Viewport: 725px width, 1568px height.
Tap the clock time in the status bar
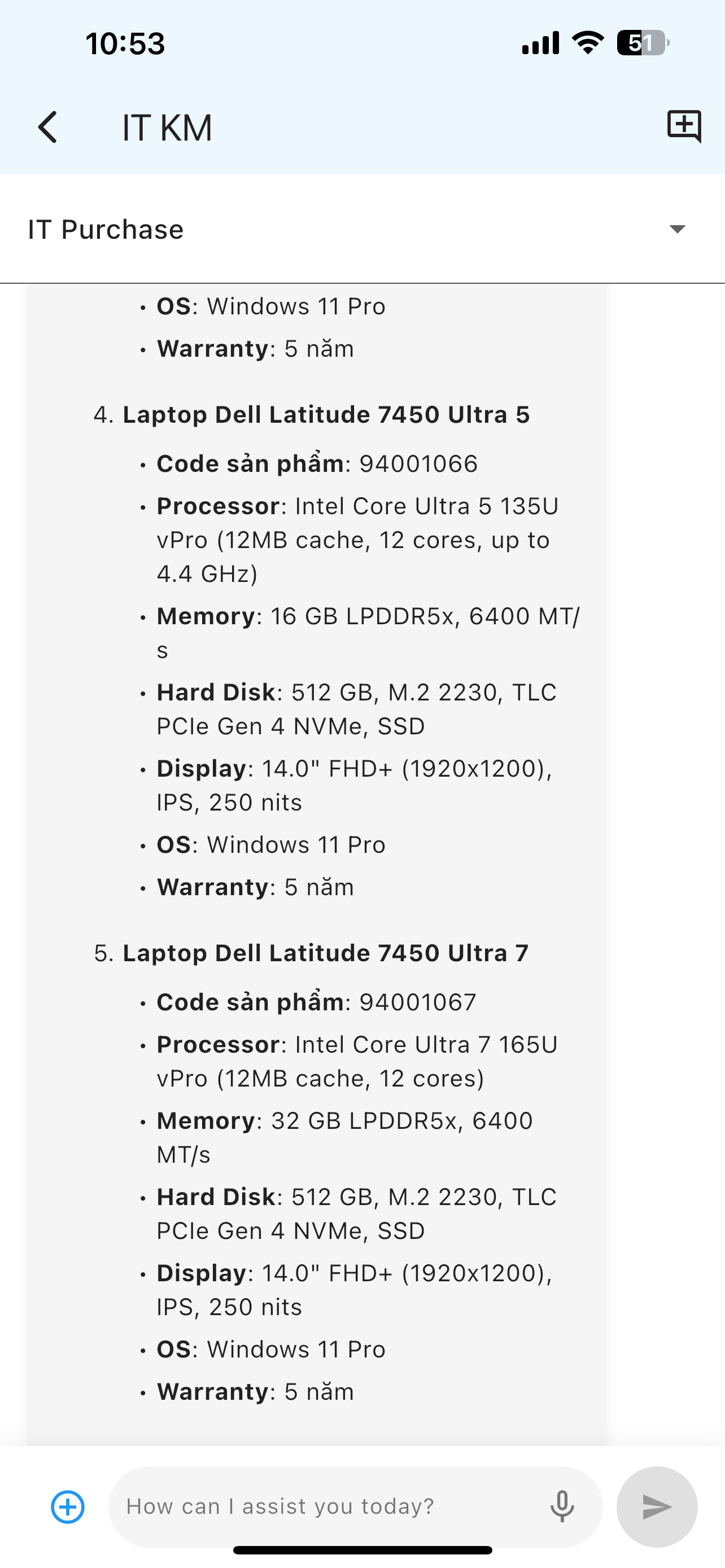125,44
